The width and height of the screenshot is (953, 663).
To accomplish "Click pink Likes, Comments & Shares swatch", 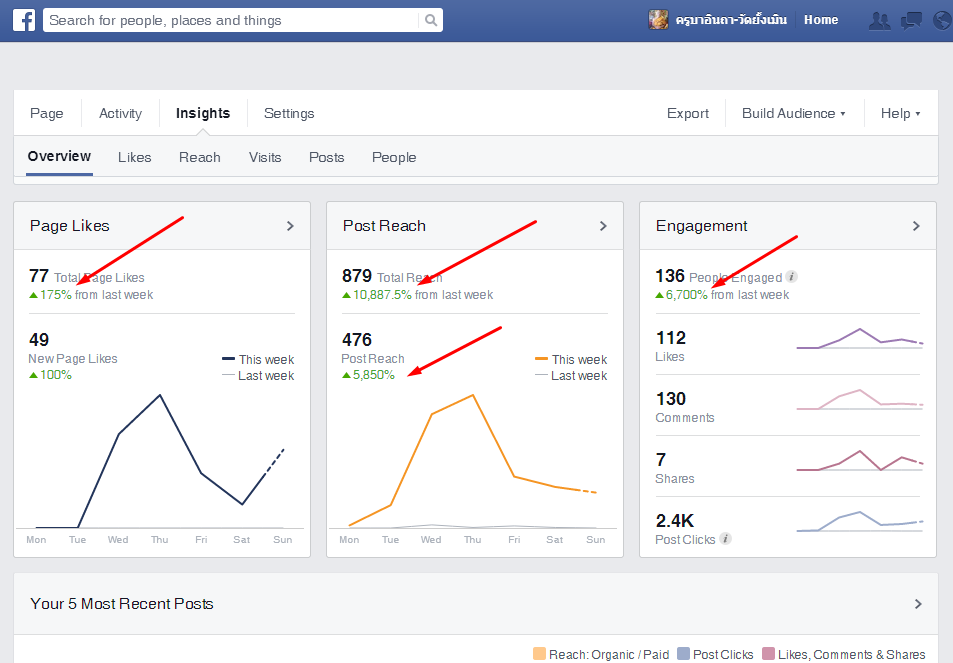I will click(x=768, y=654).
